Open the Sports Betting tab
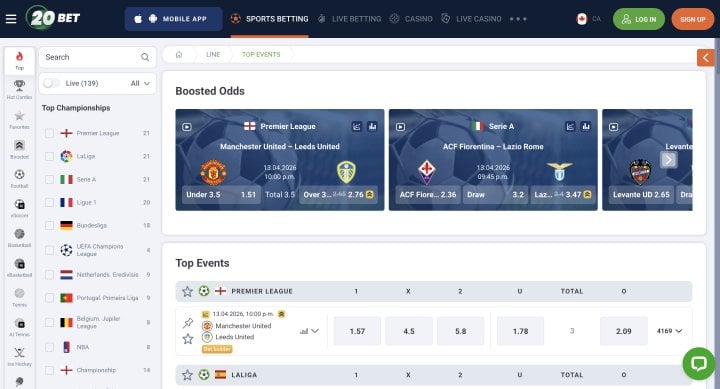This screenshot has height=389, width=720. click(x=269, y=19)
